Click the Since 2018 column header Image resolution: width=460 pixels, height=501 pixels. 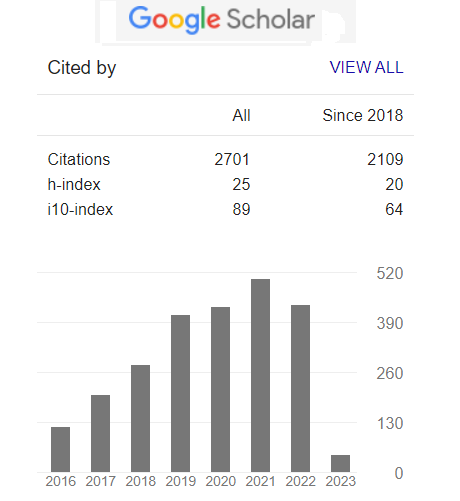363,115
